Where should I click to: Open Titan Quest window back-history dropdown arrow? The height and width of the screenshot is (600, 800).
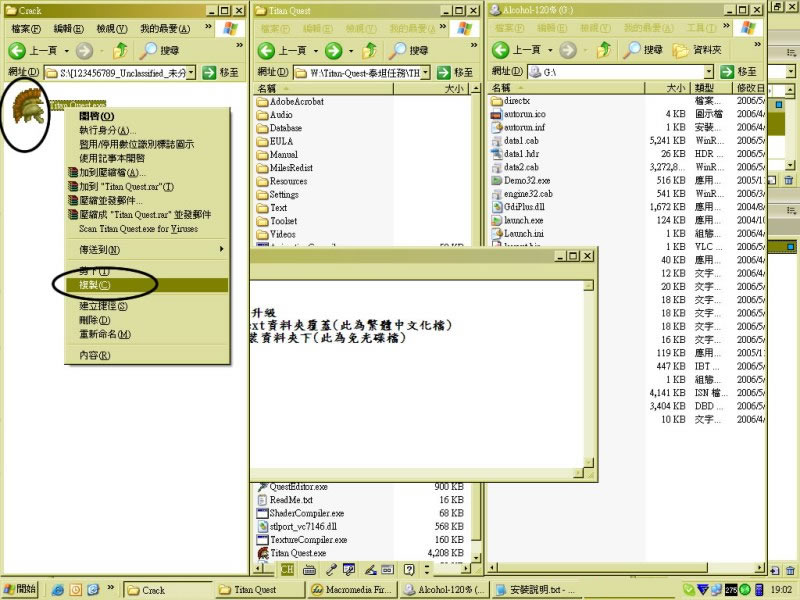coord(315,51)
